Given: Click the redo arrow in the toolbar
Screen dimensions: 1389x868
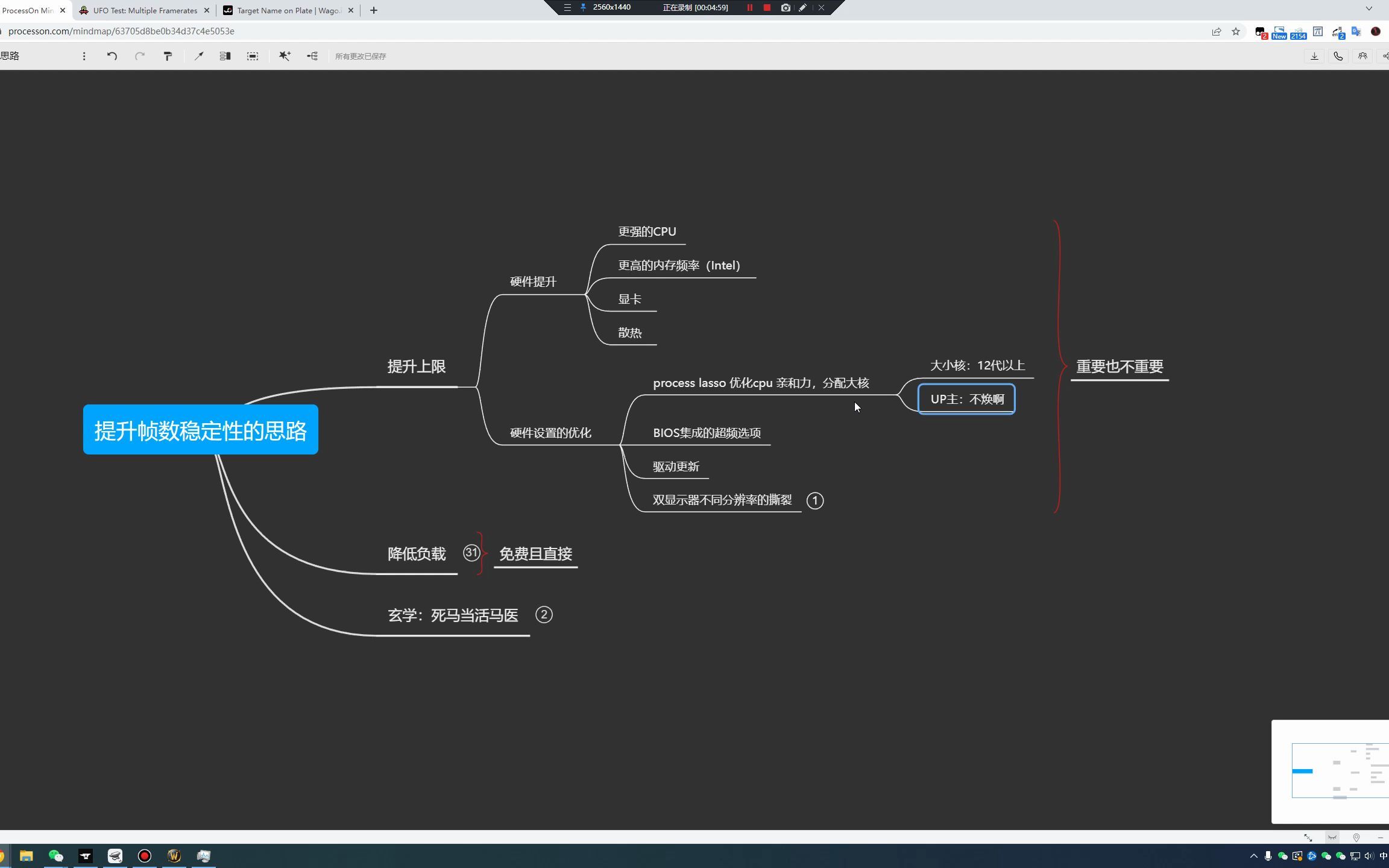Looking at the screenshot, I should (x=140, y=56).
